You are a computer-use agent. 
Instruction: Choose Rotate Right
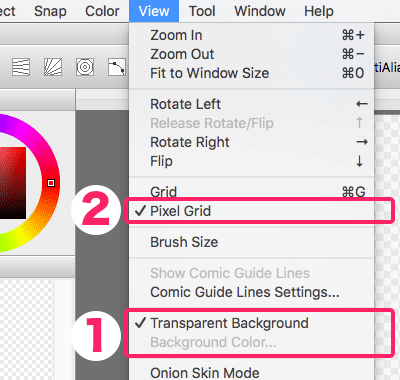252,142
